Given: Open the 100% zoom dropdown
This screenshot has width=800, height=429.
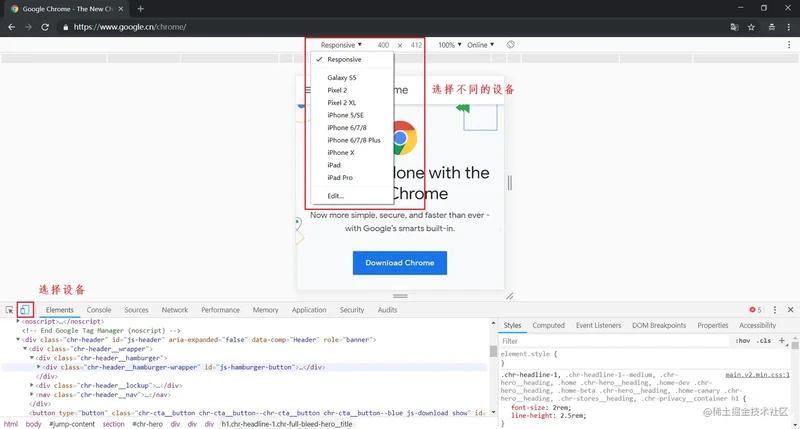Looking at the screenshot, I should pyautogui.click(x=449, y=45).
